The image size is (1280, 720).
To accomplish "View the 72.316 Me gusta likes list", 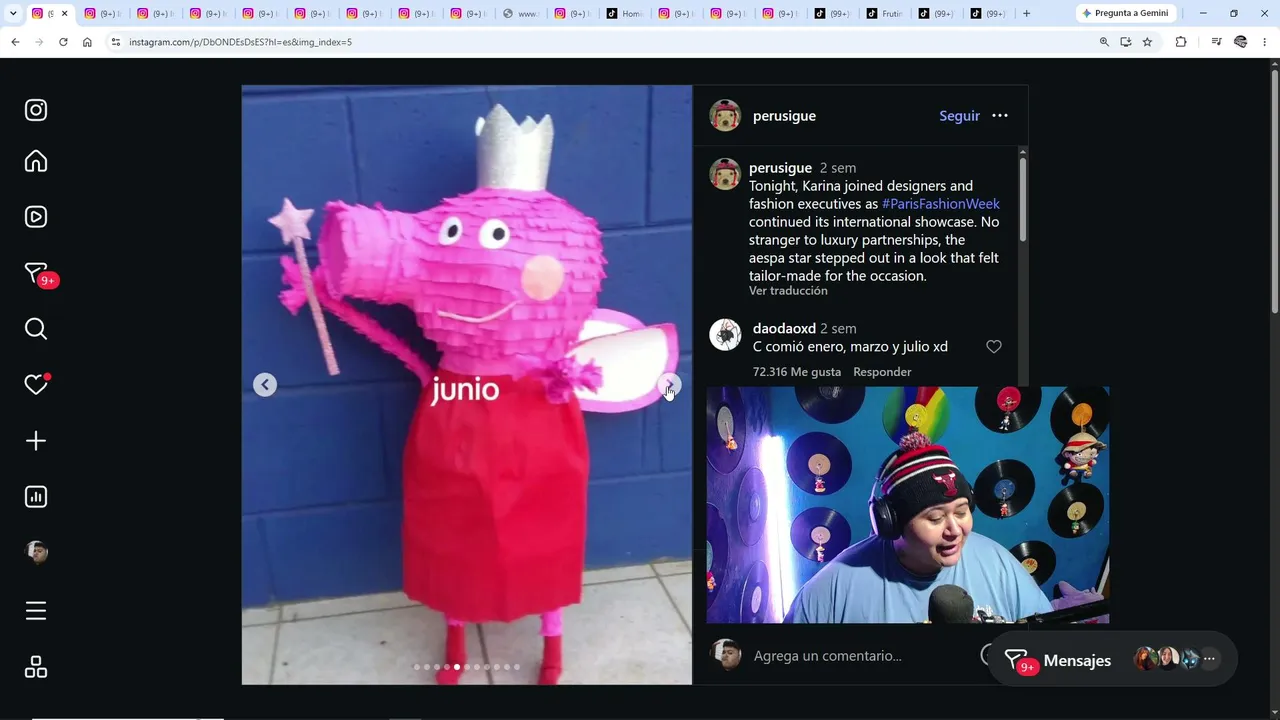I will 797,372.
